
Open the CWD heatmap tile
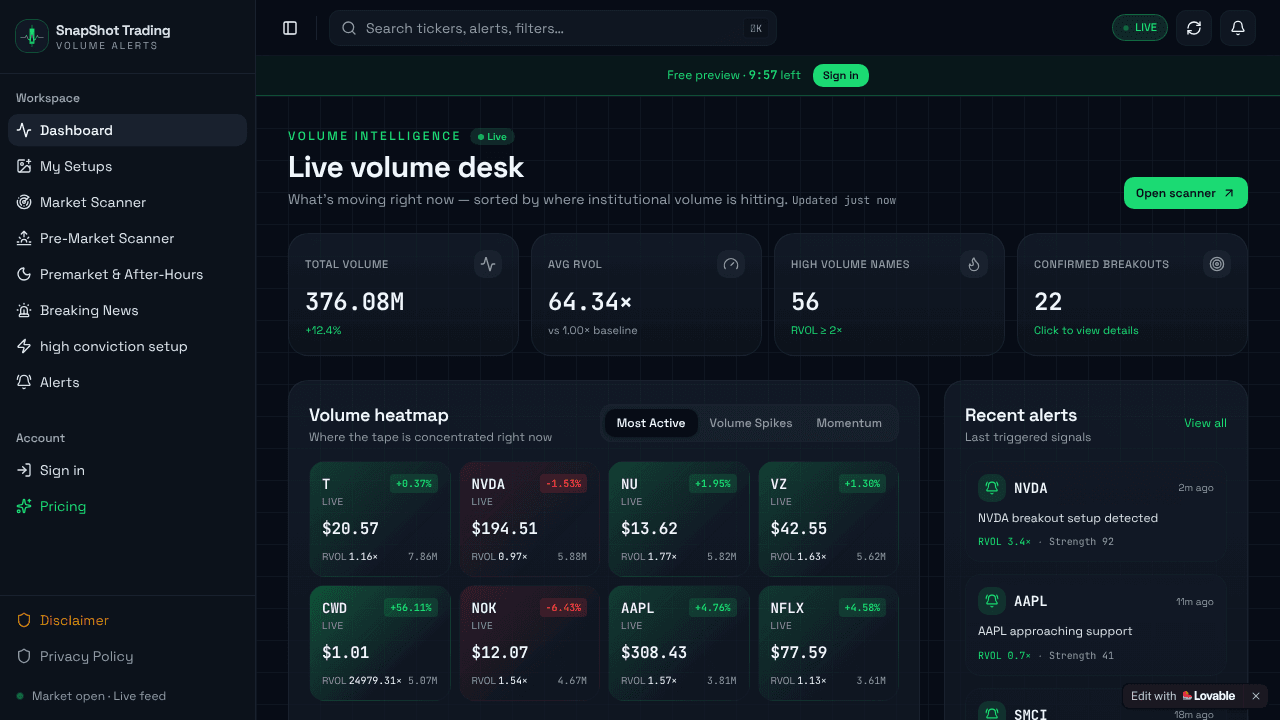click(x=380, y=643)
